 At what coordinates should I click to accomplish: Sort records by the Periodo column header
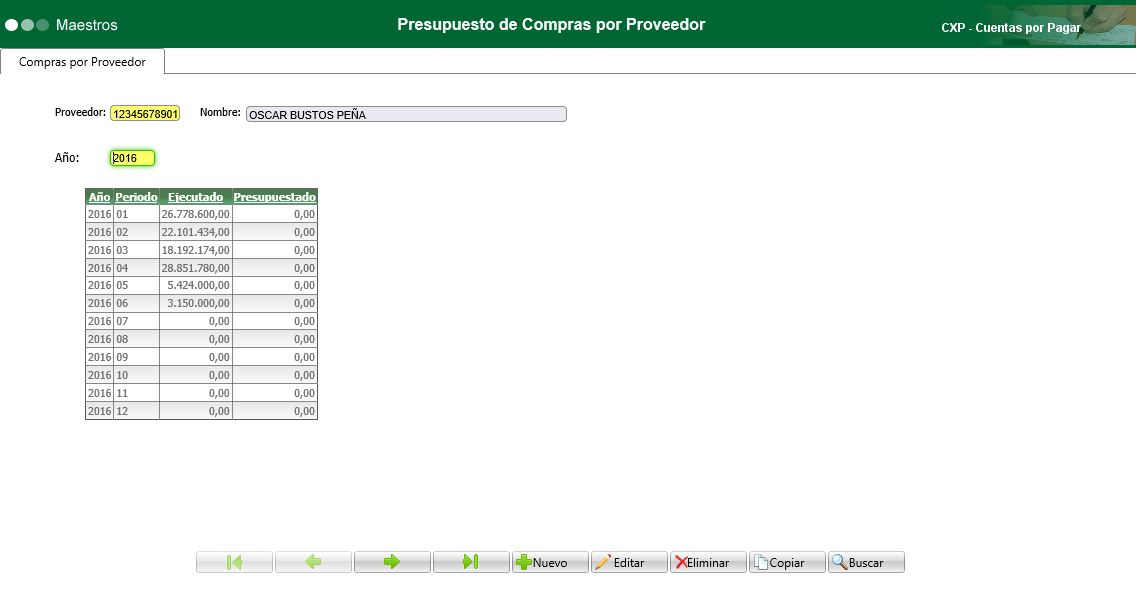coord(136,196)
